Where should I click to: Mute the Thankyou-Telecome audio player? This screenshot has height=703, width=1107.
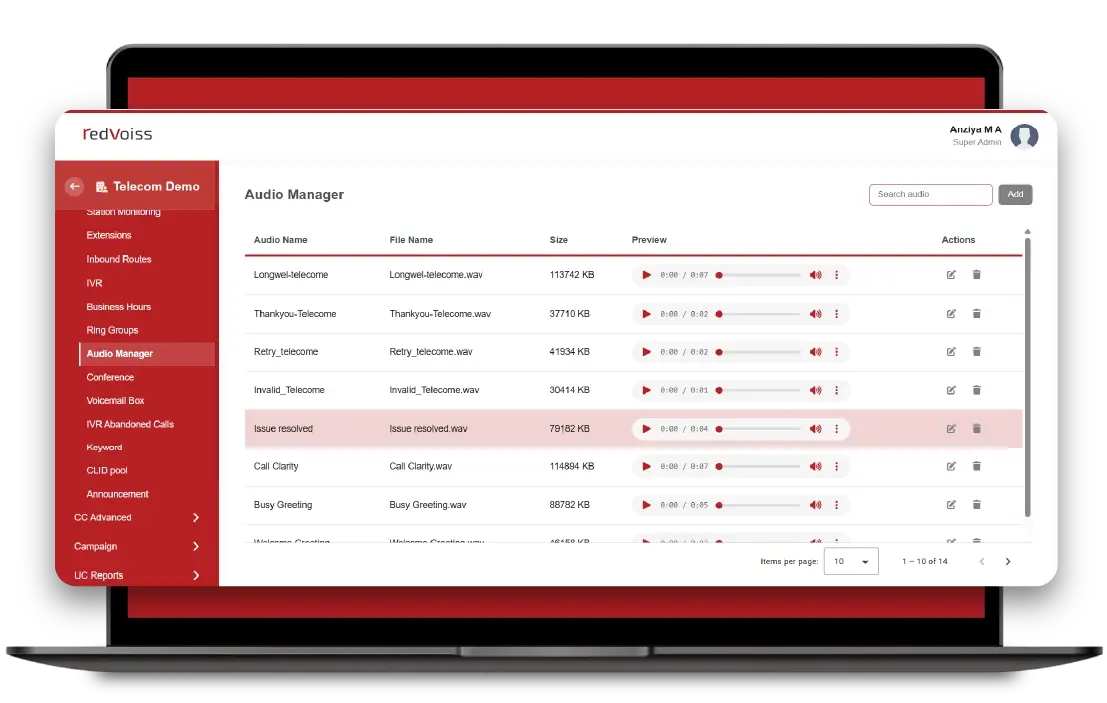pyautogui.click(x=815, y=313)
